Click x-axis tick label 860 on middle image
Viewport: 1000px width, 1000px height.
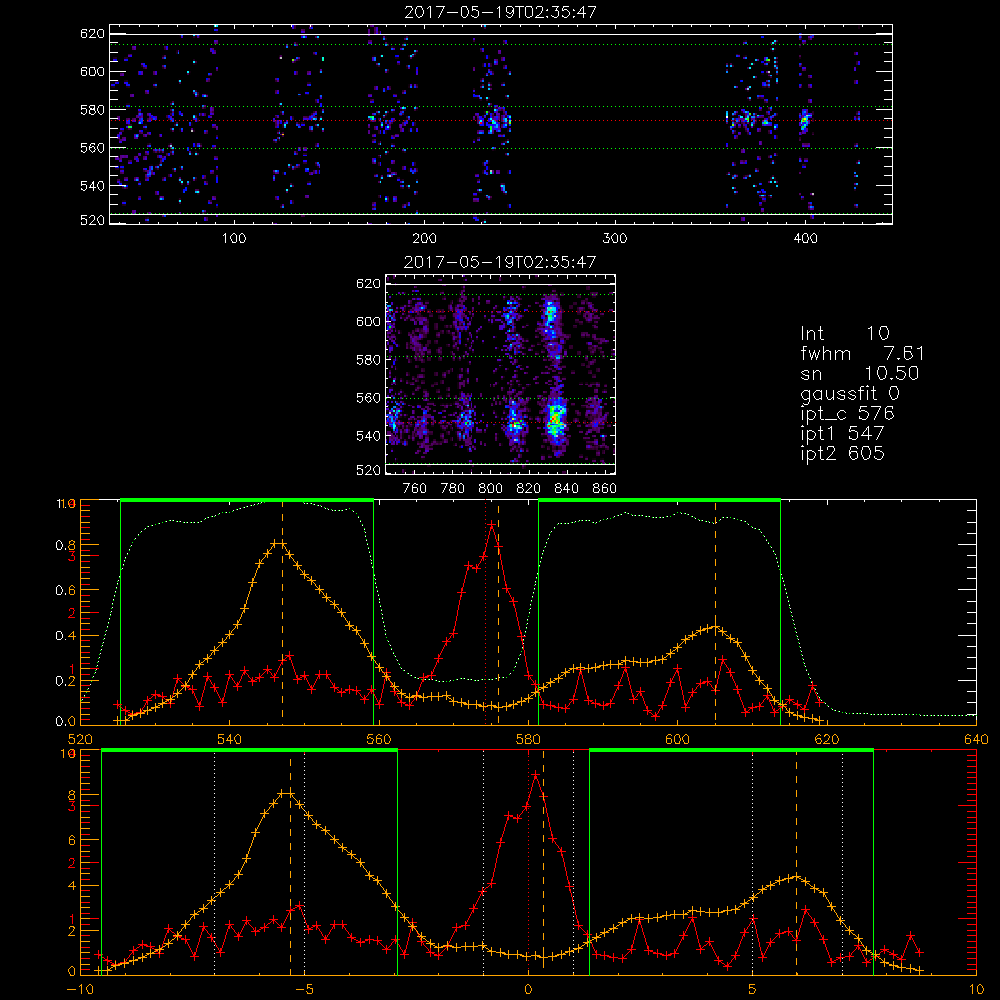pyautogui.click(x=605, y=489)
